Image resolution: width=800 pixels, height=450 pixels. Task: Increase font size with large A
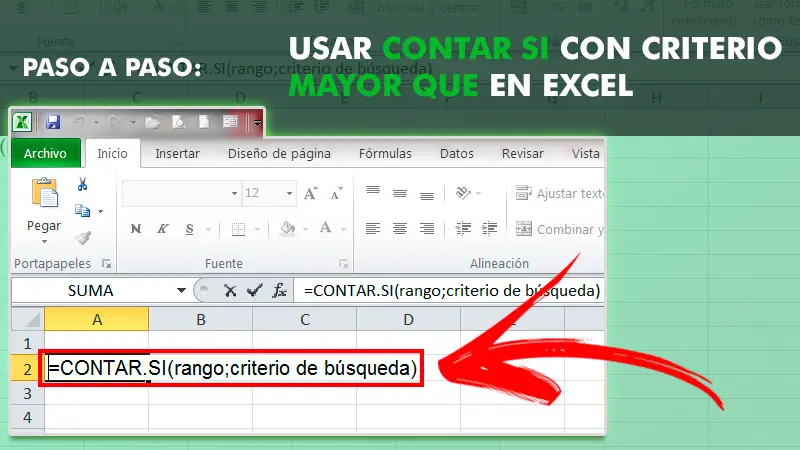[311, 193]
